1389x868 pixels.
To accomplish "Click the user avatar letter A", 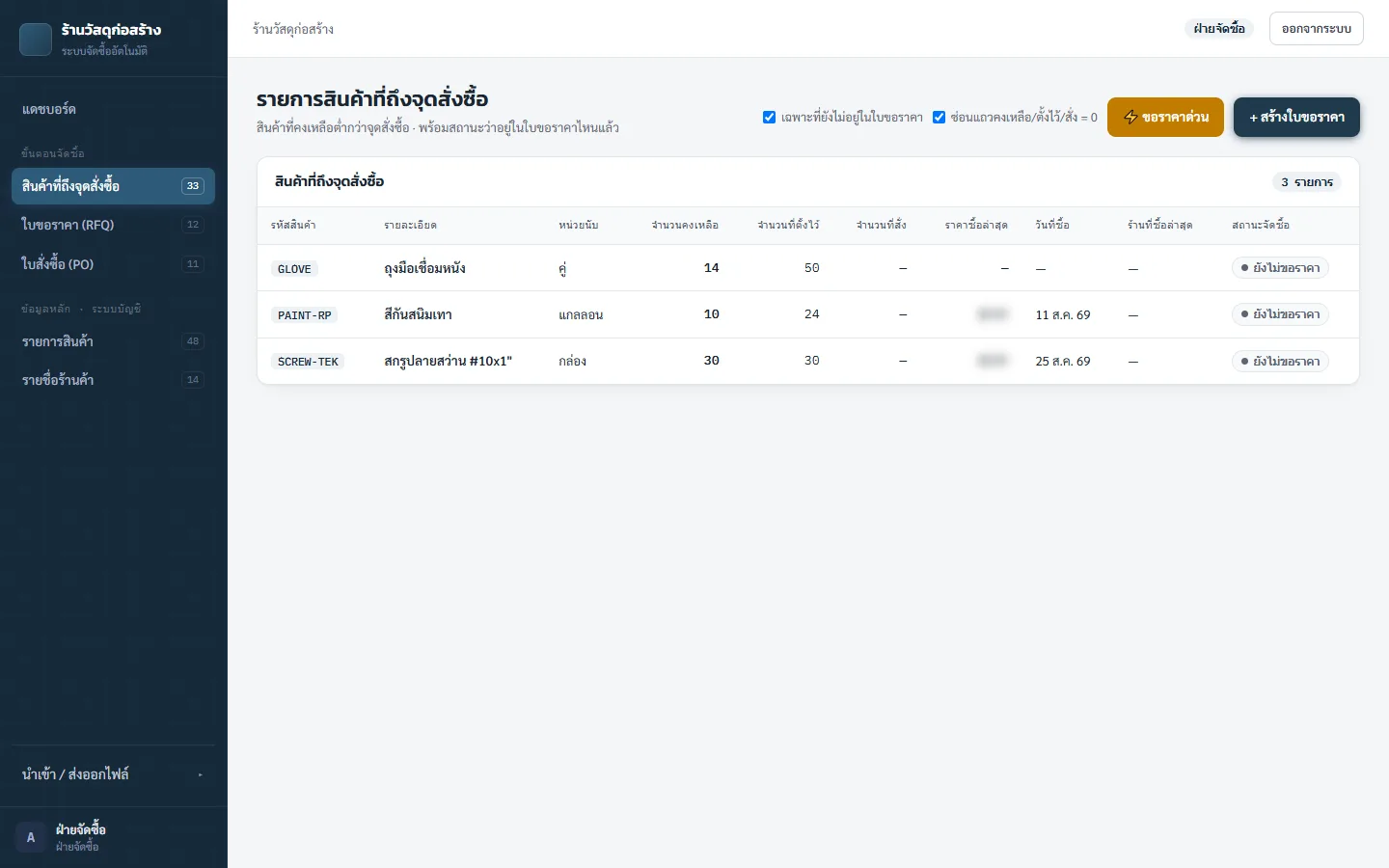I will tap(31, 837).
